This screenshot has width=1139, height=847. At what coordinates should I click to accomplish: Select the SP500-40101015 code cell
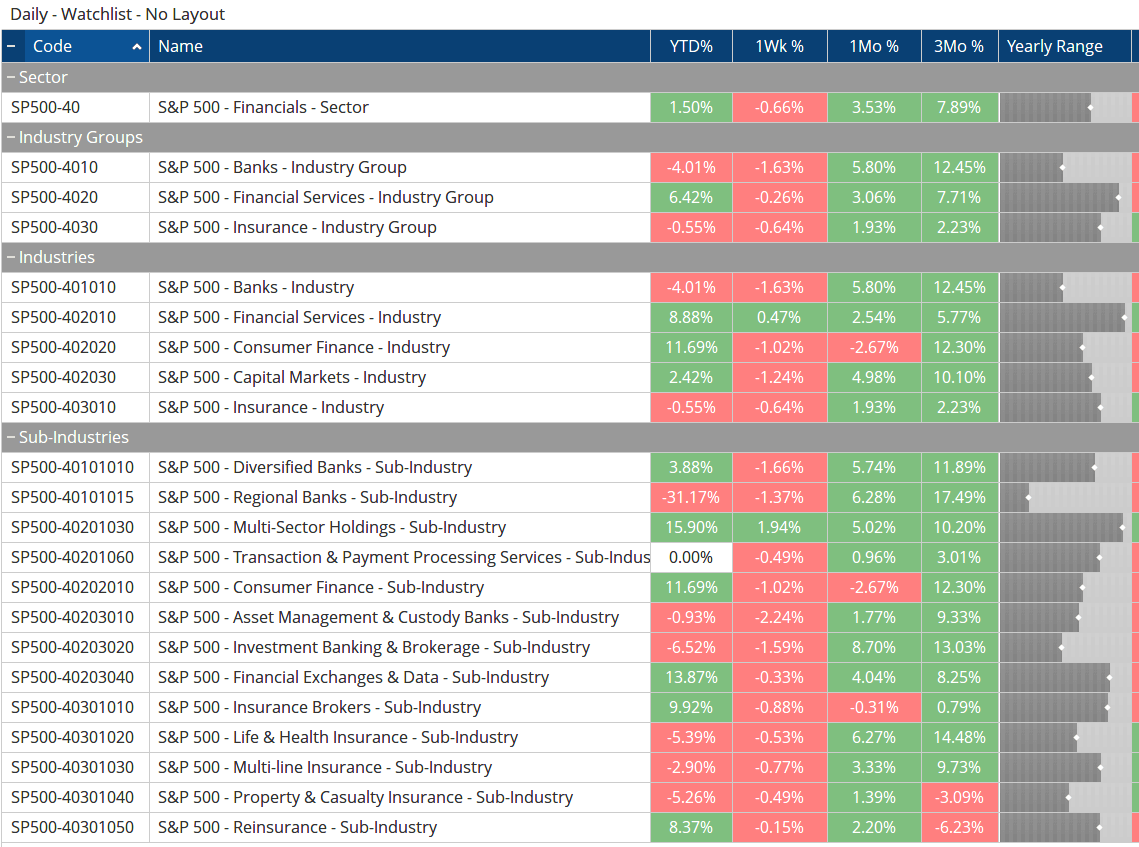(74, 497)
